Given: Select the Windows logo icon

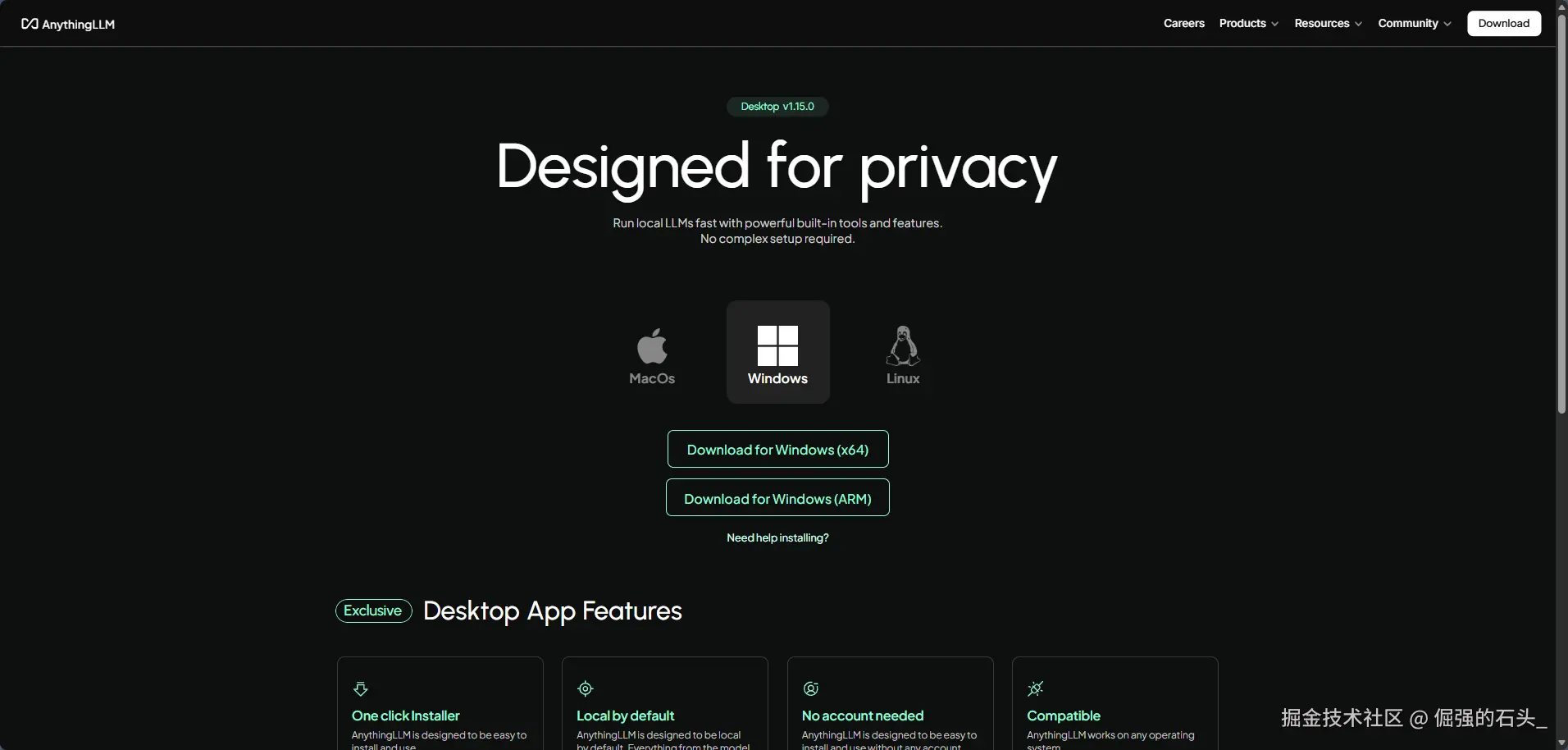Looking at the screenshot, I should click(x=777, y=345).
